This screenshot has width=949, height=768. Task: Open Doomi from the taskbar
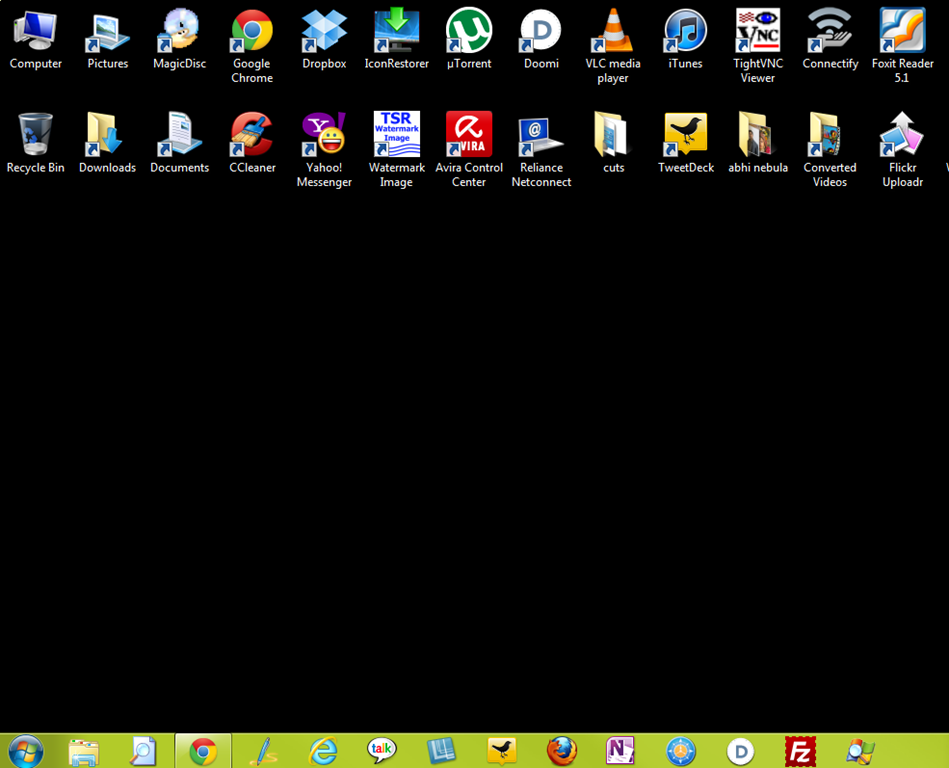(x=740, y=752)
